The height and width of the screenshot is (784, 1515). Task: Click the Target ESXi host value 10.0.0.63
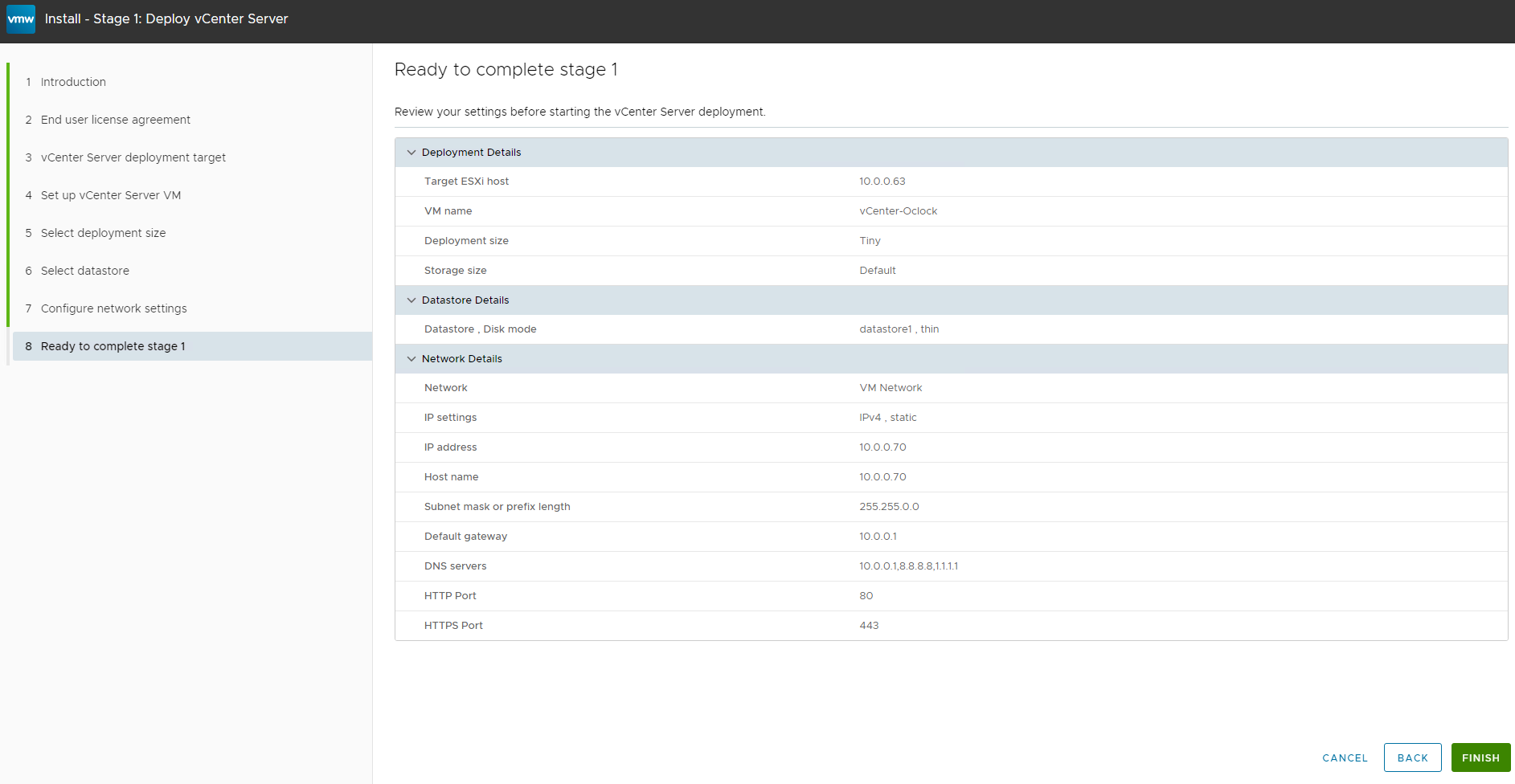coord(882,182)
